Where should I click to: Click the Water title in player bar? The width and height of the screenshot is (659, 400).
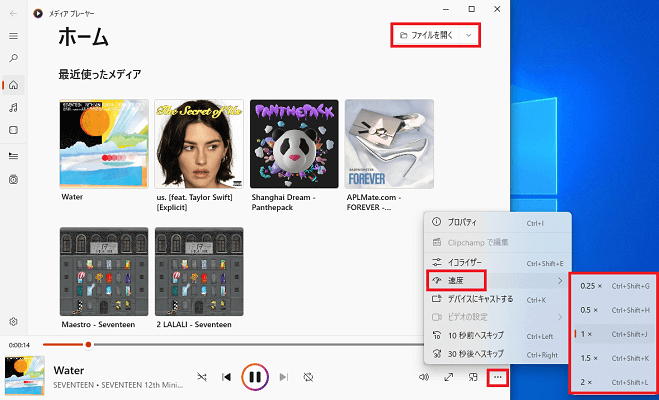coord(69,370)
